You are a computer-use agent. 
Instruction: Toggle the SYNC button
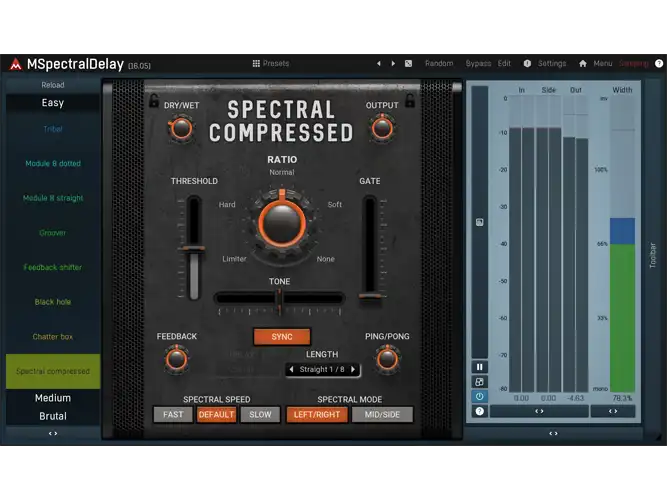(x=282, y=337)
